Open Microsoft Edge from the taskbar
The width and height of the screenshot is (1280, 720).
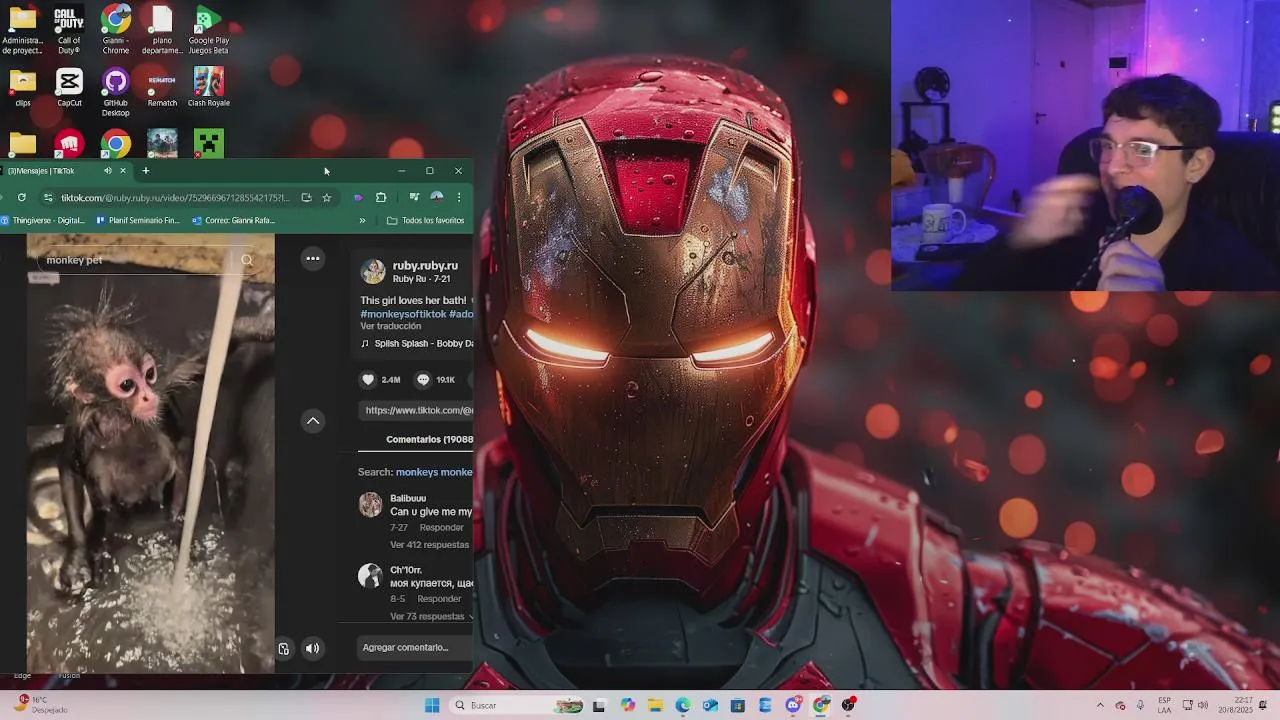click(x=682, y=705)
